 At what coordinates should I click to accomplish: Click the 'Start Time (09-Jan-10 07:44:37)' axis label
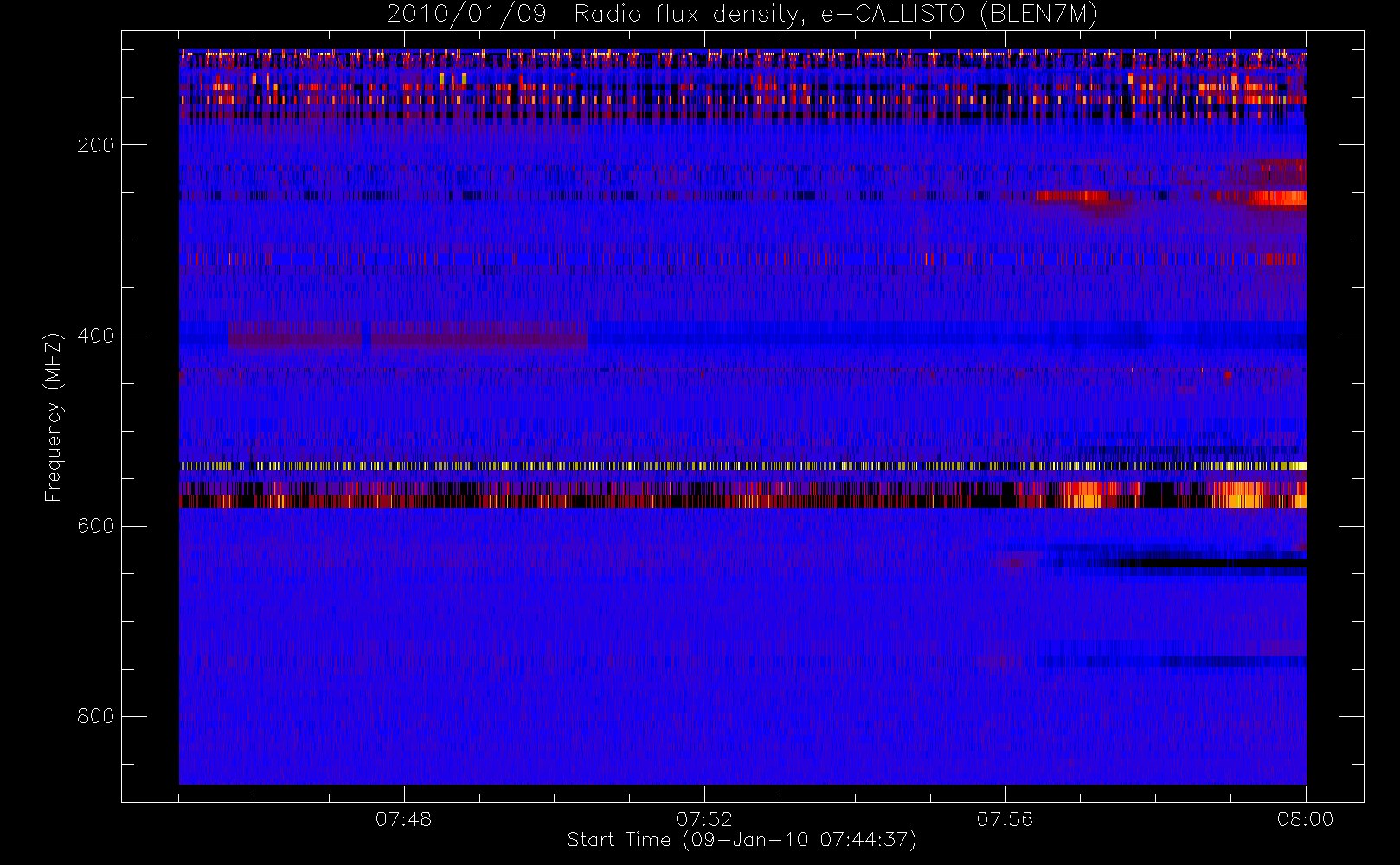pyautogui.click(x=742, y=840)
